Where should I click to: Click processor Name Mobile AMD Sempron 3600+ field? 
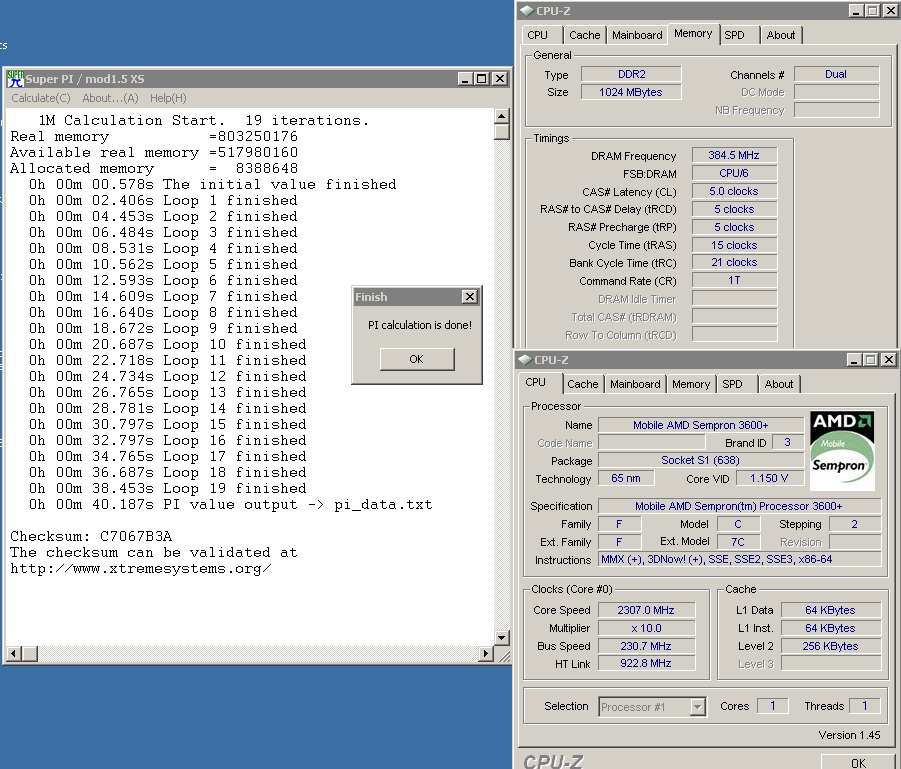point(700,425)
